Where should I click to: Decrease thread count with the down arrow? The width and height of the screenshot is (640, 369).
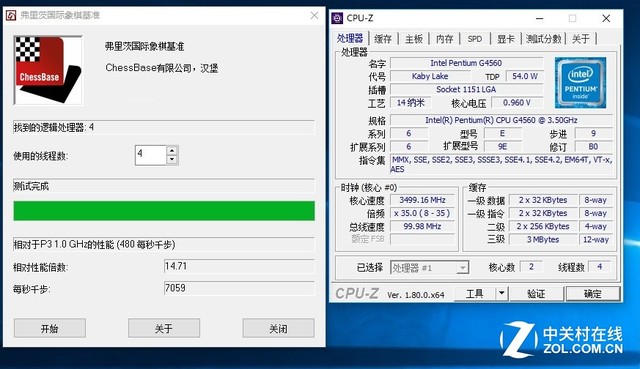coord(172,160)
